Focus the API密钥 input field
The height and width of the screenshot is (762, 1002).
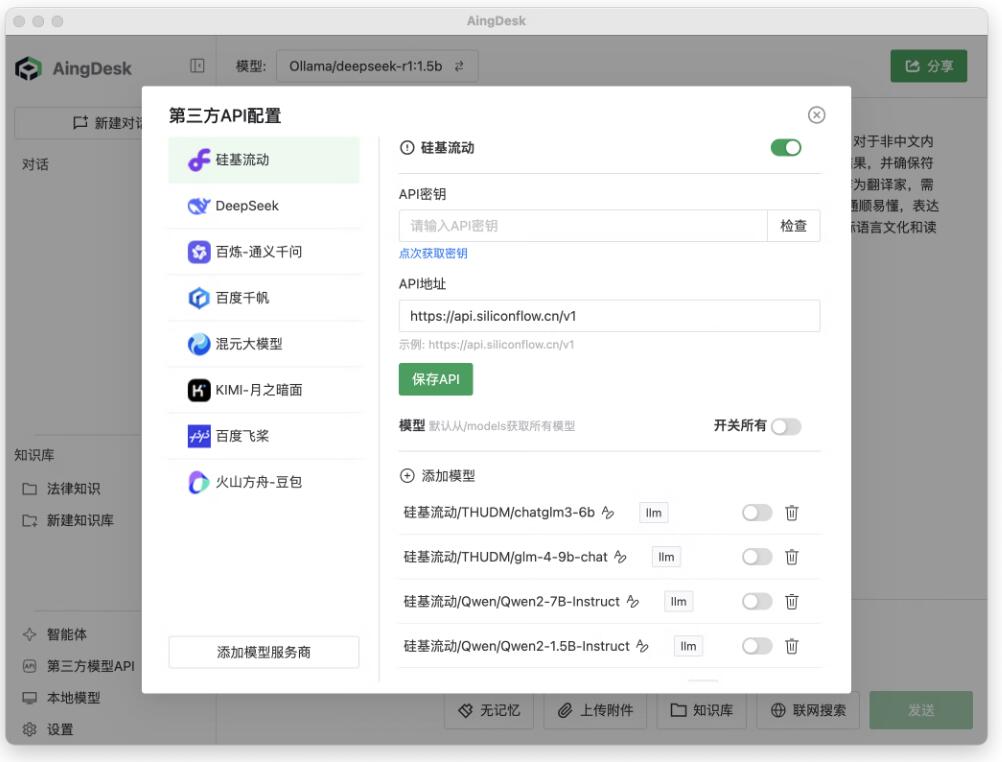[582, 226]
